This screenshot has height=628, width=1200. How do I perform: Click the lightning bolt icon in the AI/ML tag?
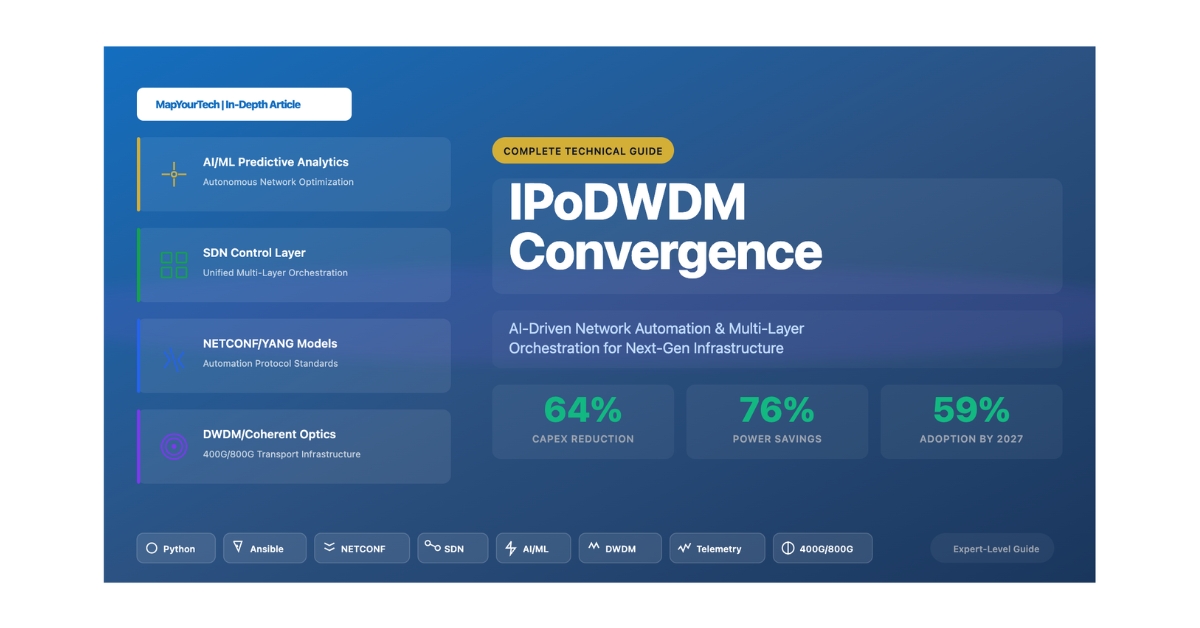(x=511, y=548)
